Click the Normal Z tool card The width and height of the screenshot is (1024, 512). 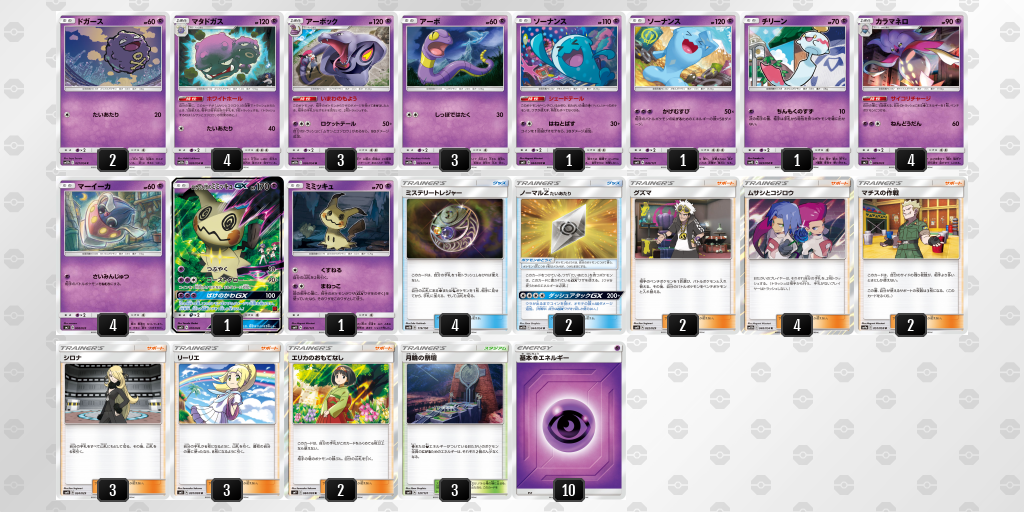click(x=568, y=255)
